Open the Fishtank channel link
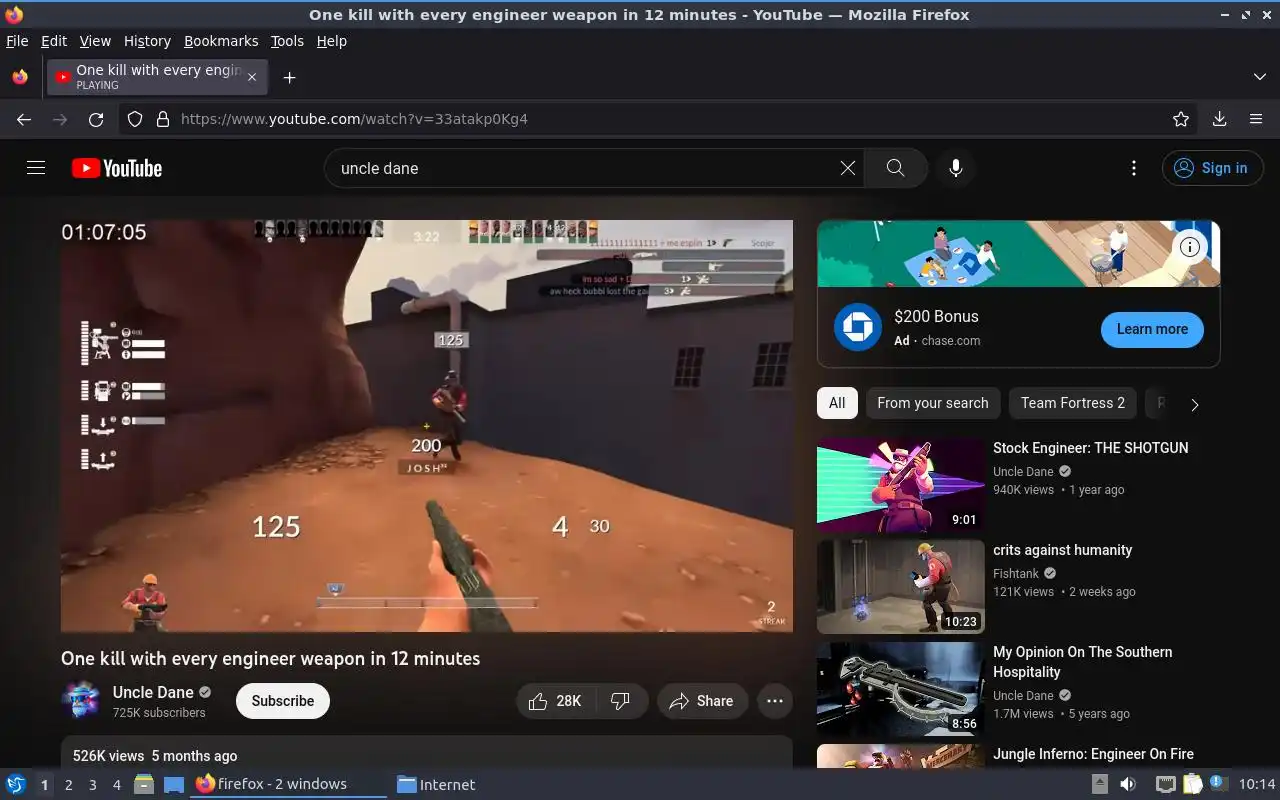This screenshot has height=800, width=1280. (x=1016, y=574)
